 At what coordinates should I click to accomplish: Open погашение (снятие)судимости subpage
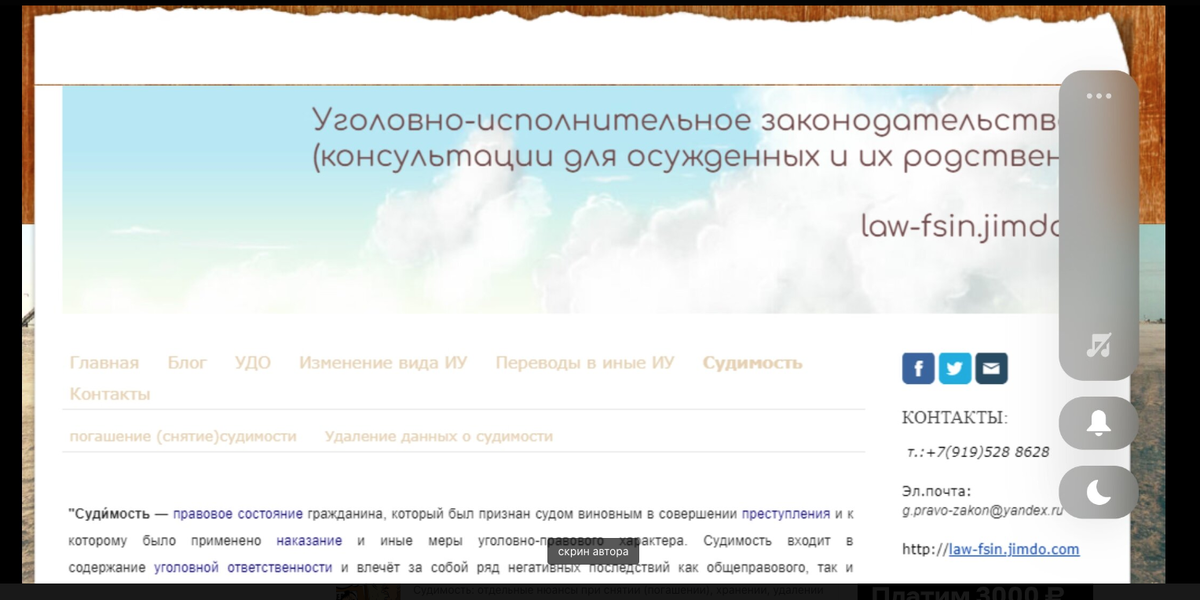(x=183, y=436)
